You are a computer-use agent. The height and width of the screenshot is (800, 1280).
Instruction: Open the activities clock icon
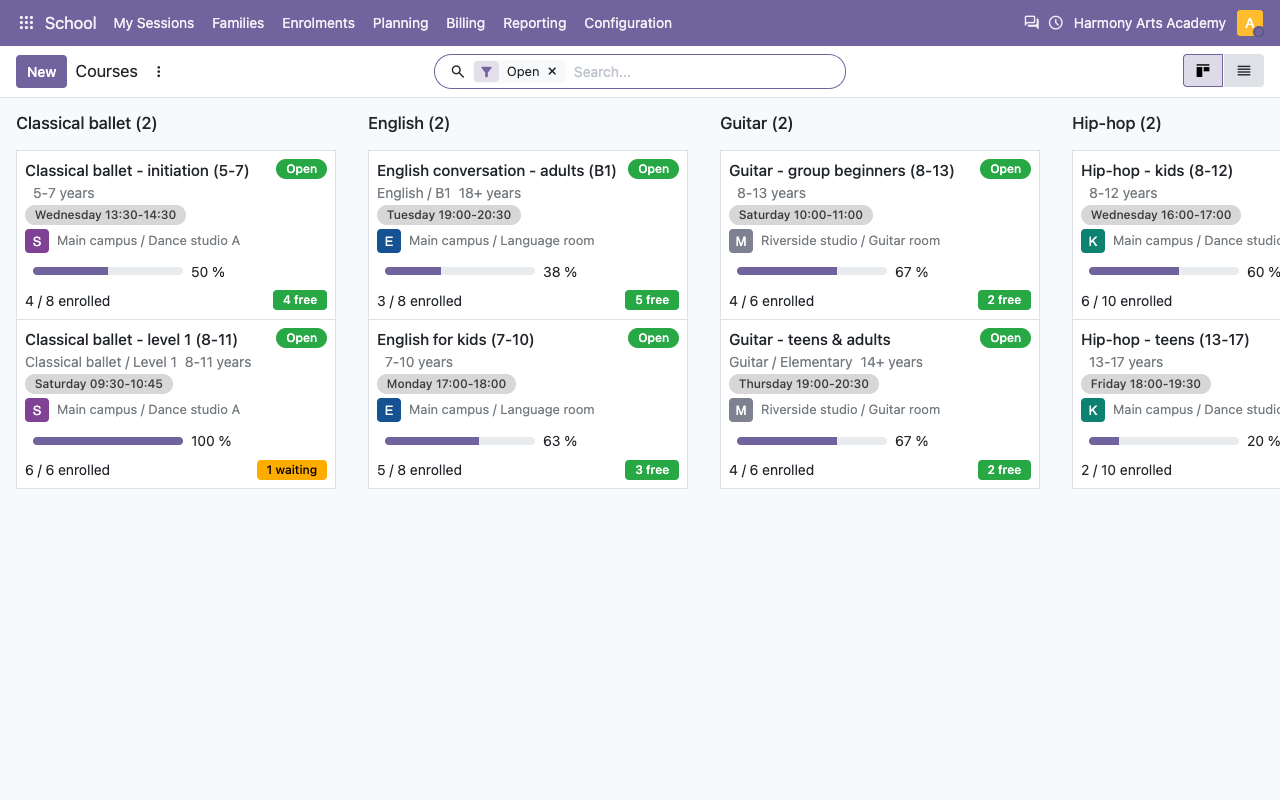click(1056, 23)
